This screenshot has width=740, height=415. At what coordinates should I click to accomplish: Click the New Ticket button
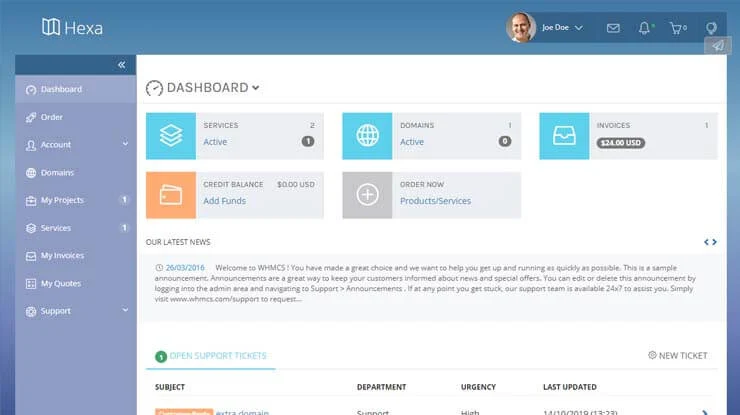coord(678,356)
